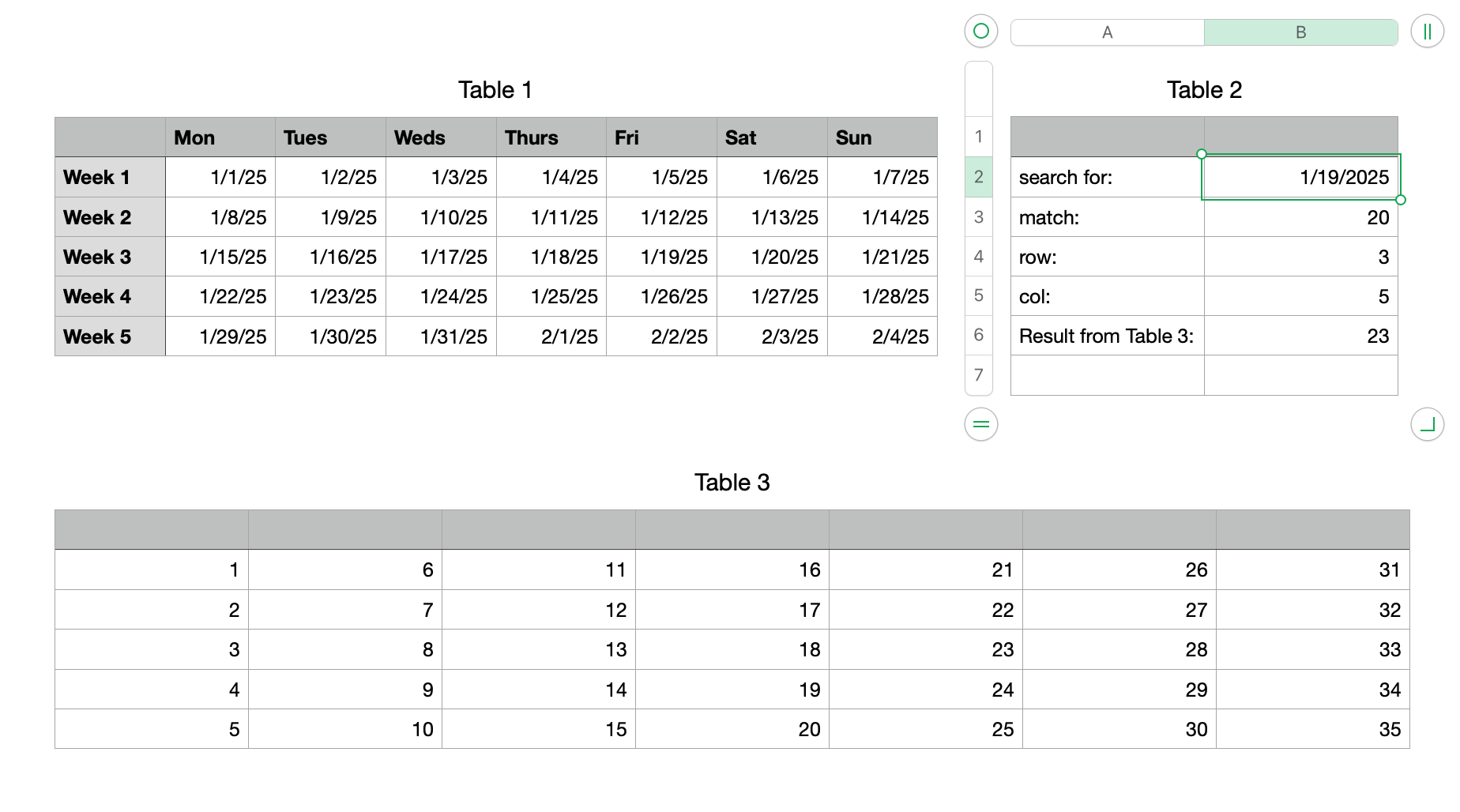
Task: Select column A header tab
Action: coord(1107,32)
